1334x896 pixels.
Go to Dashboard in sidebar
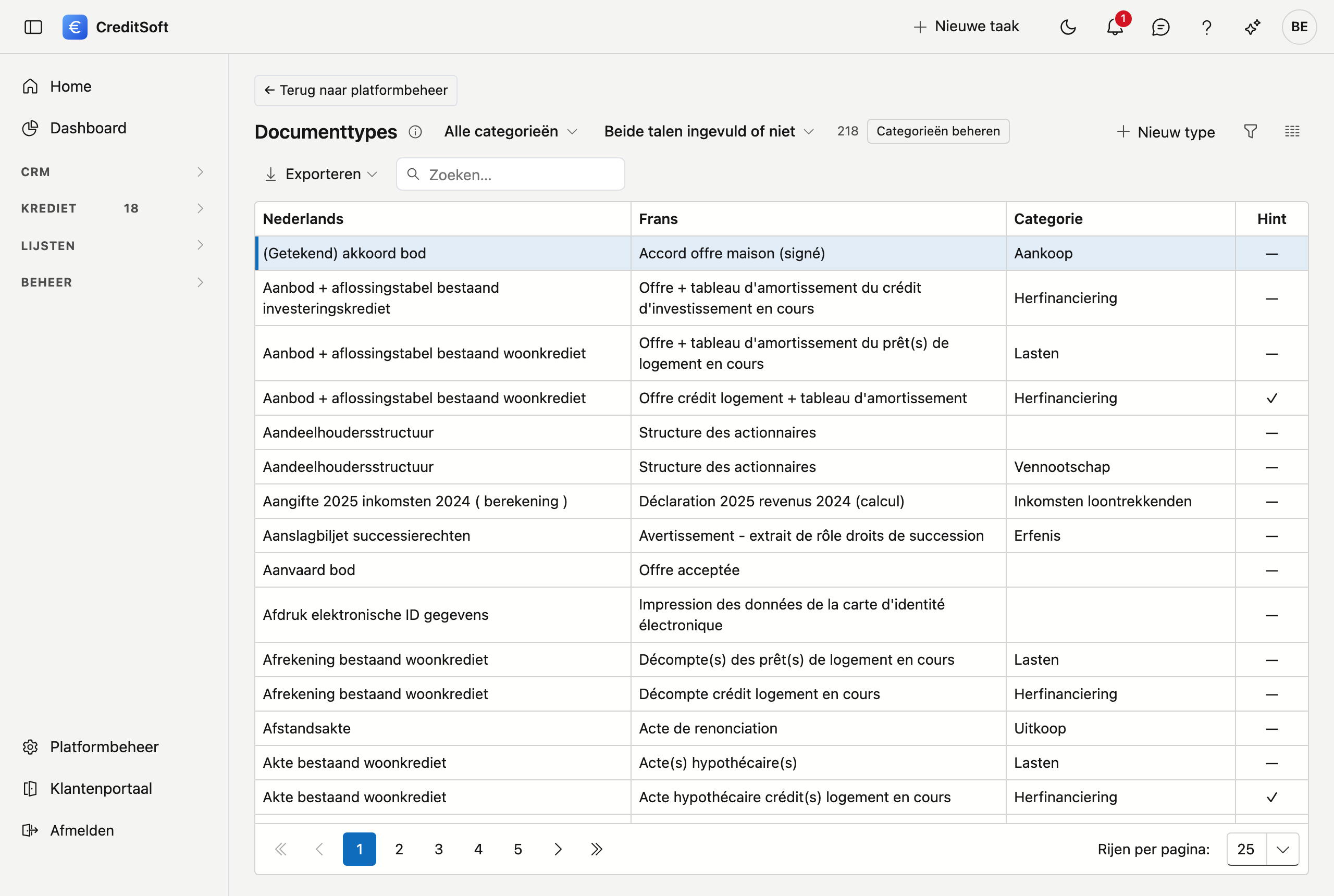(88, 128)
